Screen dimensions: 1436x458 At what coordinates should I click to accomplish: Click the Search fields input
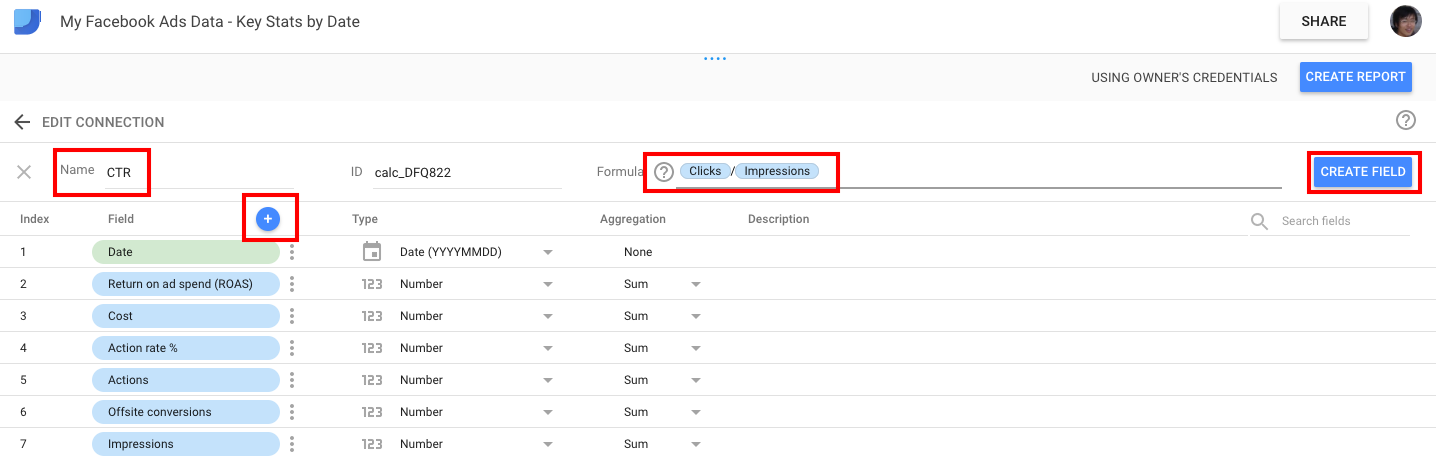click(1344, 221)
